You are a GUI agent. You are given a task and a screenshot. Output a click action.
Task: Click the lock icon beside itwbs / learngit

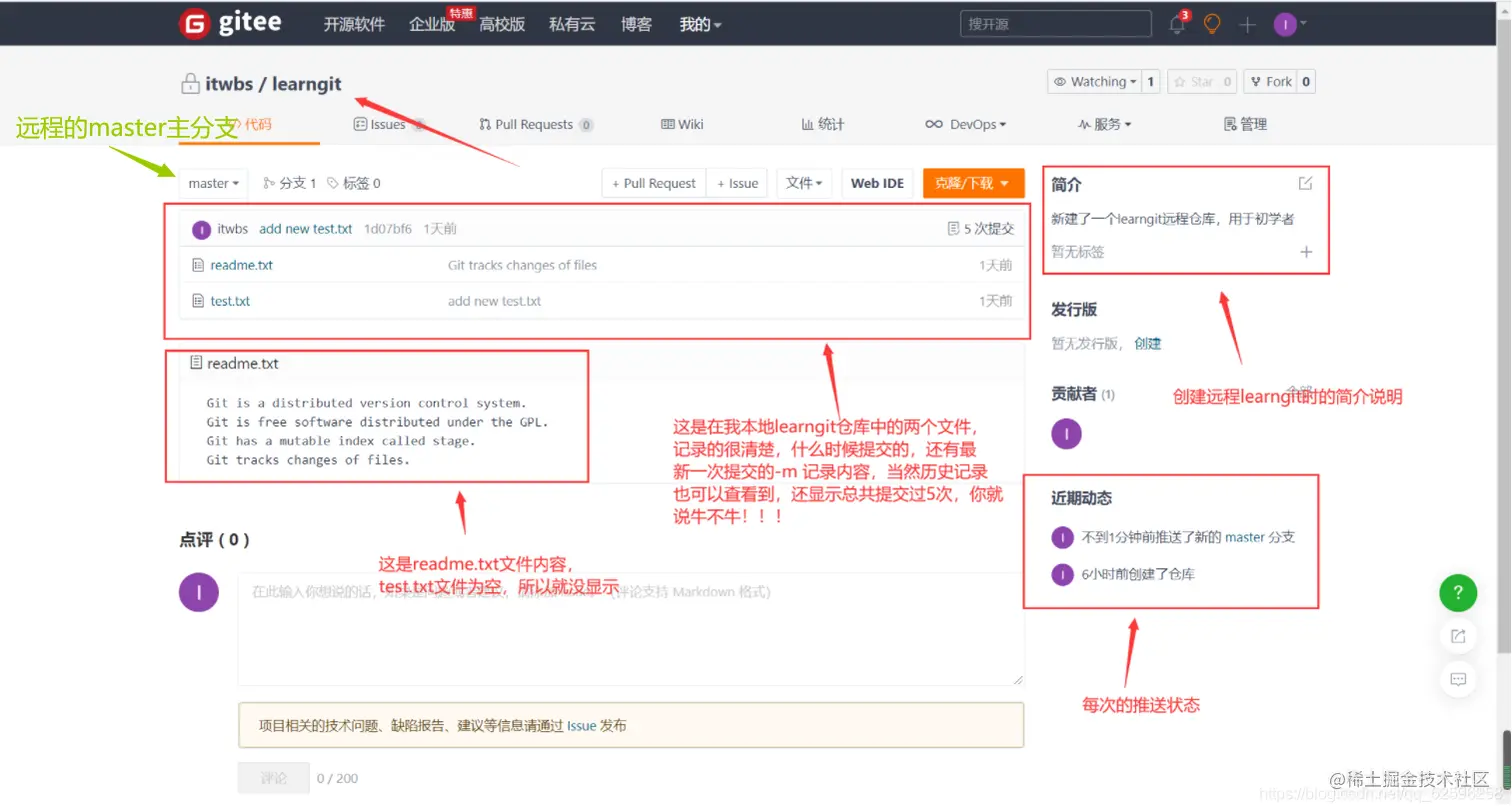click(x=191, y=84)
